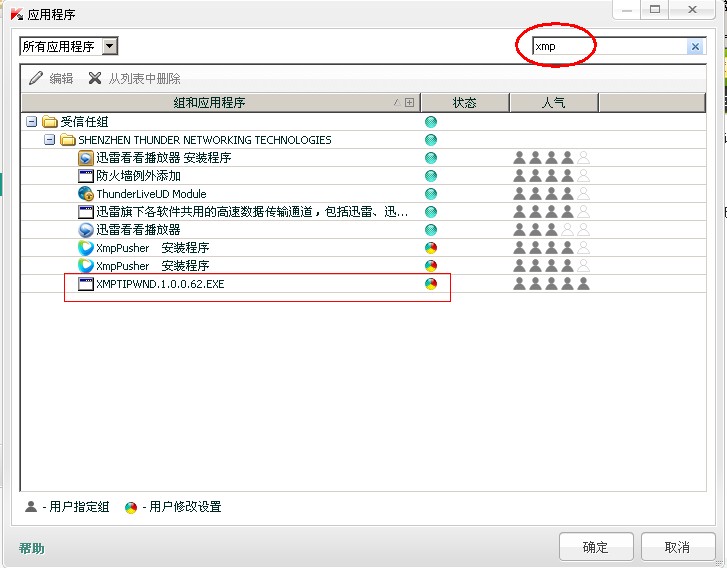This screenshot has width=727, height=568.
Task: Click status of 迅雷看看播放器 row
Action: pyautogui.click(x=431, y=230)
